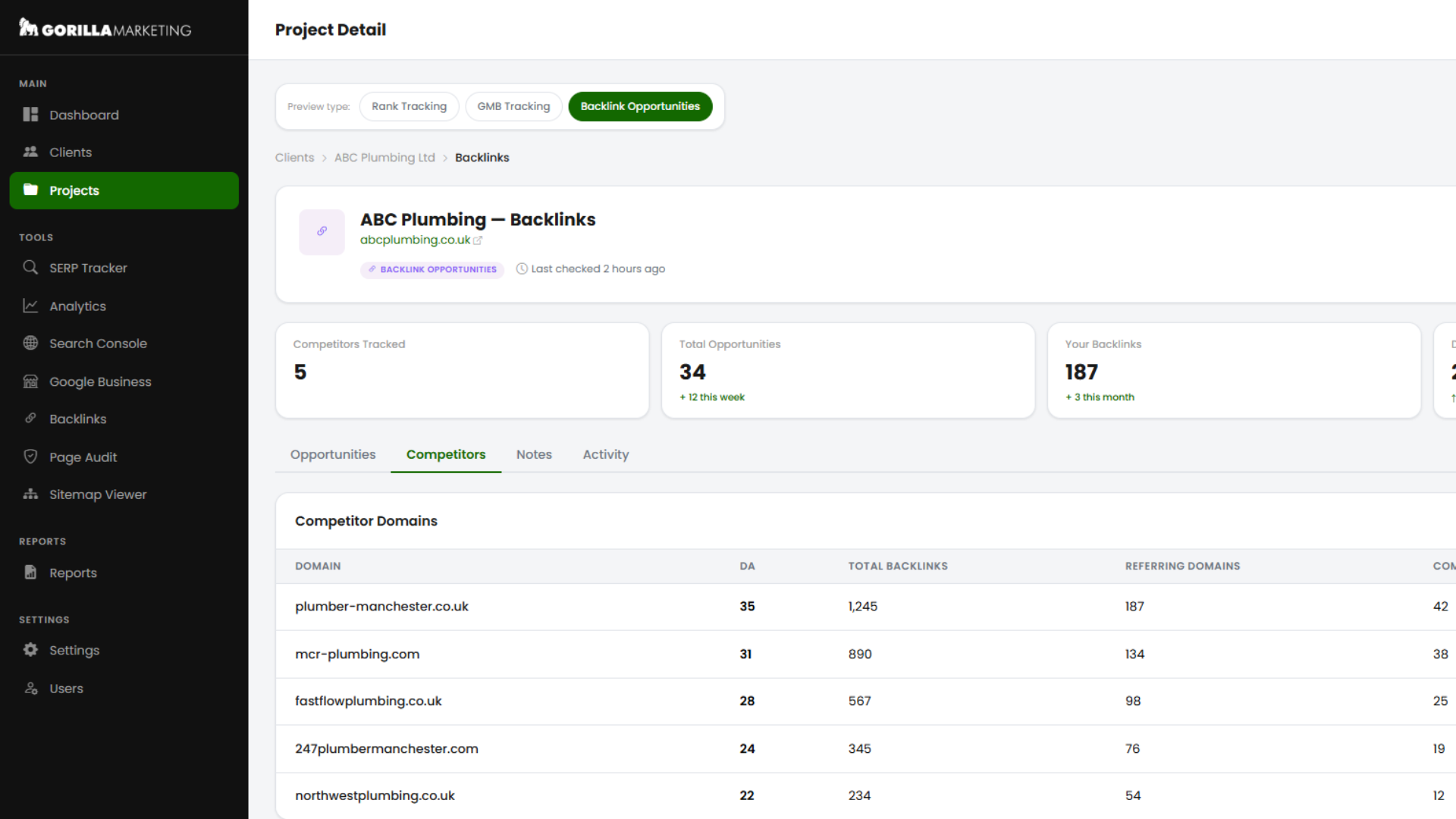
Task: Open SERP Tracker tool
Action: pos(124,268)
